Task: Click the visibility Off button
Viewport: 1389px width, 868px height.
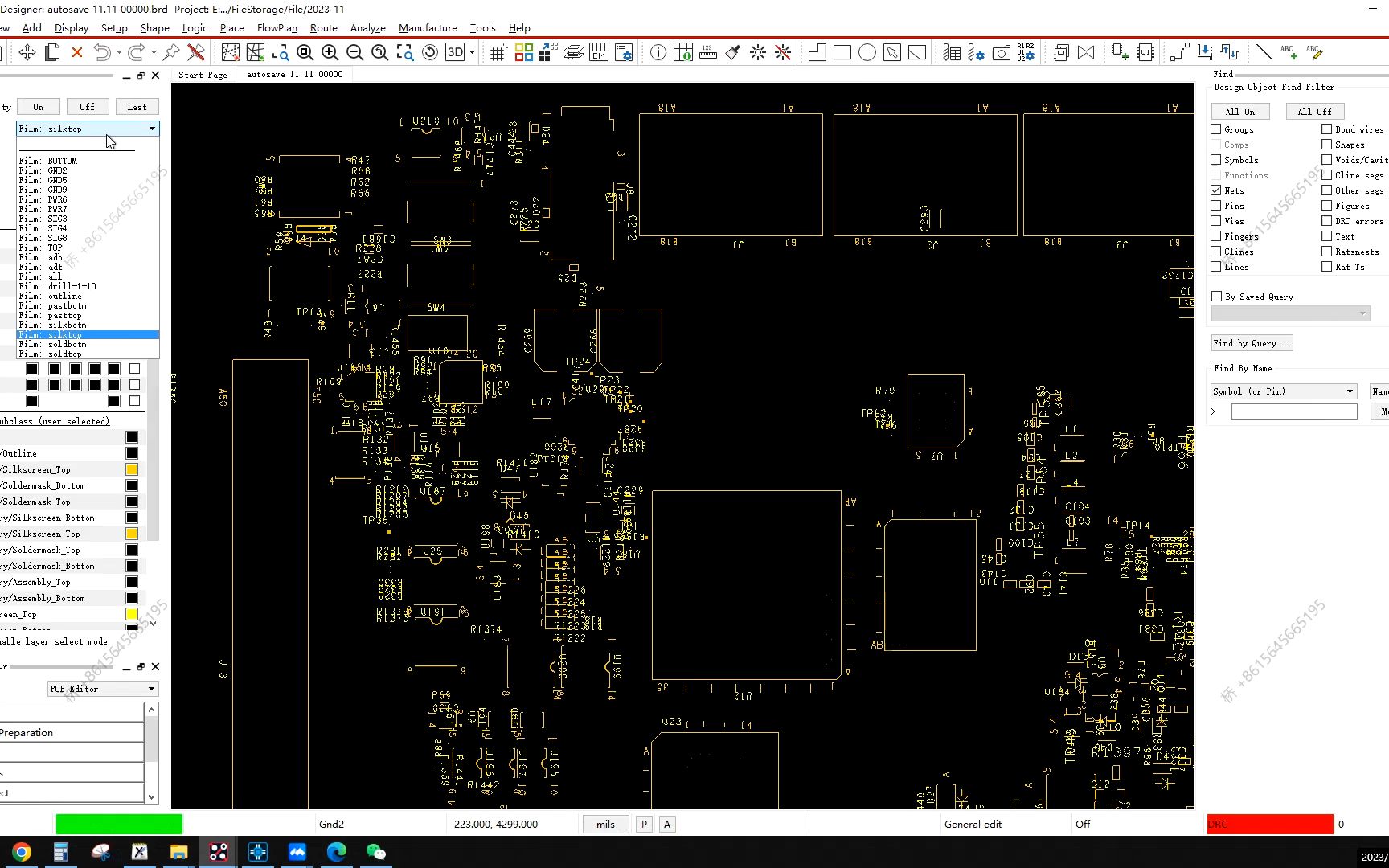Action: (x=88, y=107)
